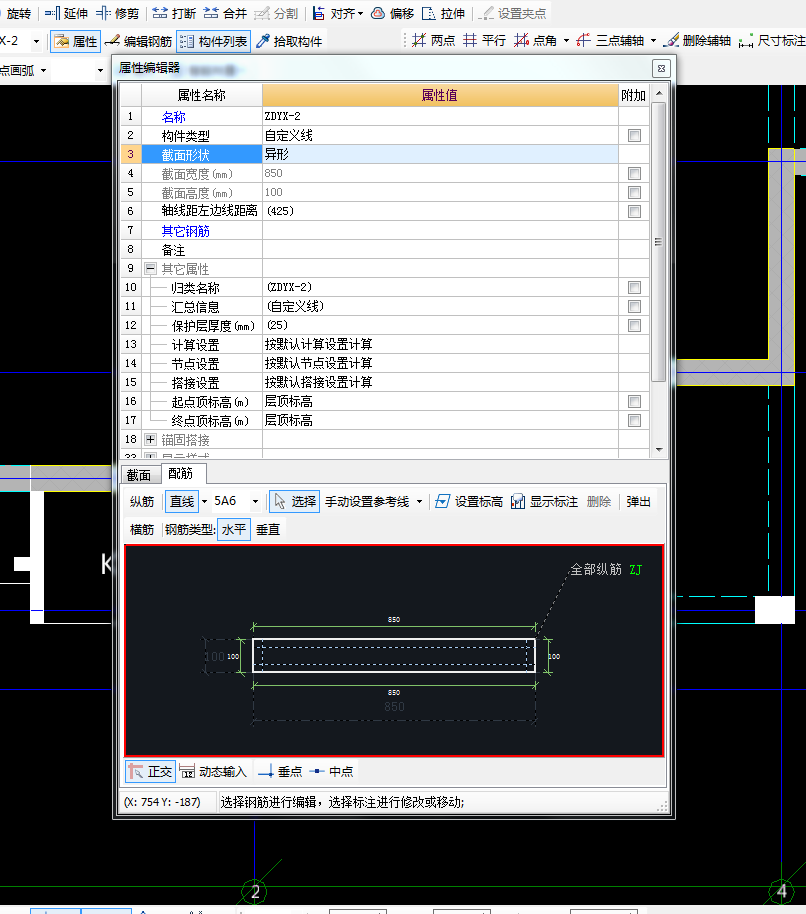Screen dimensions: 806x914
Task: Check 附加 box for 汇总信息 row
Action: click(x=634, y=306)
